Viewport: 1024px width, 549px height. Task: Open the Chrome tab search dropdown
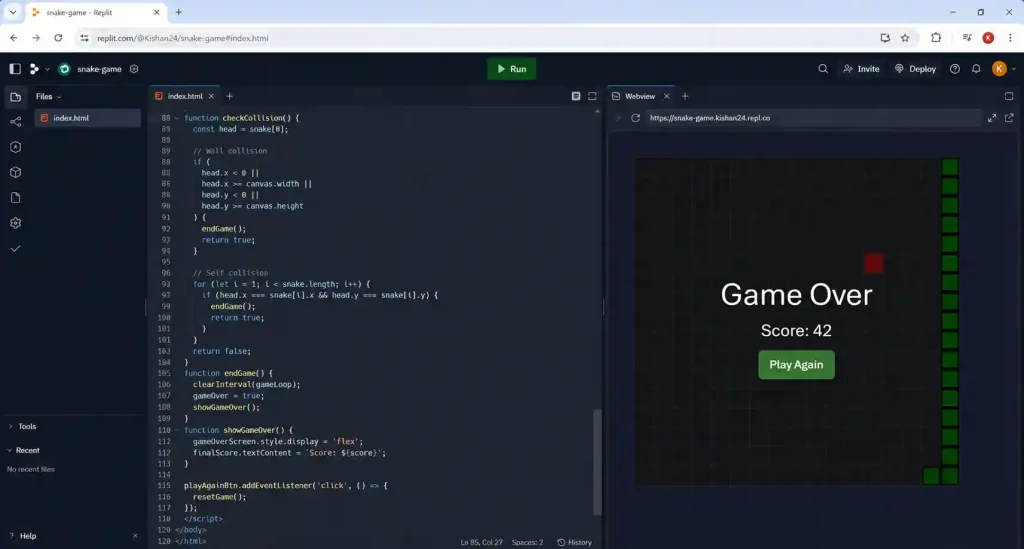(x=12, y=12)
